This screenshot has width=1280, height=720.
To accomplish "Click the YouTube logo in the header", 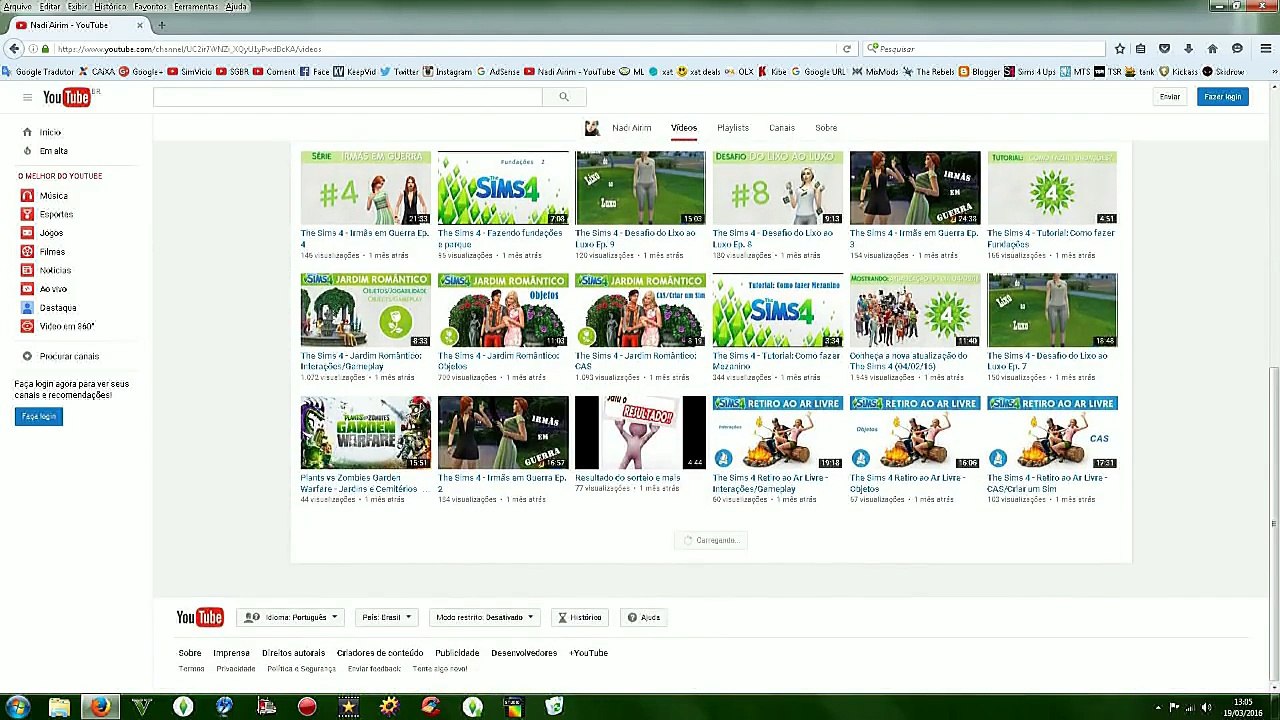I will click(68, 97).
